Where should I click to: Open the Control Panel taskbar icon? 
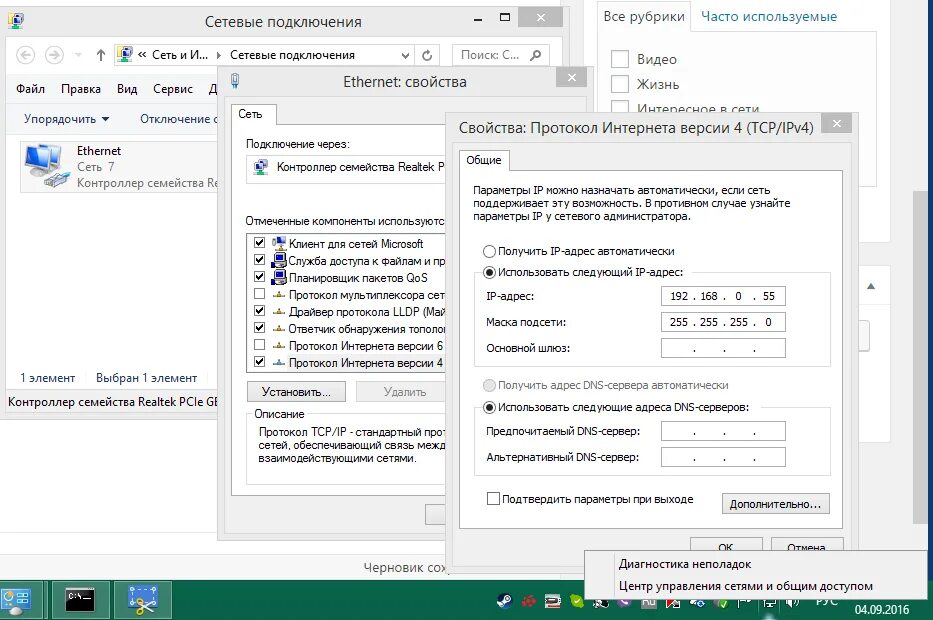point(15,600)
